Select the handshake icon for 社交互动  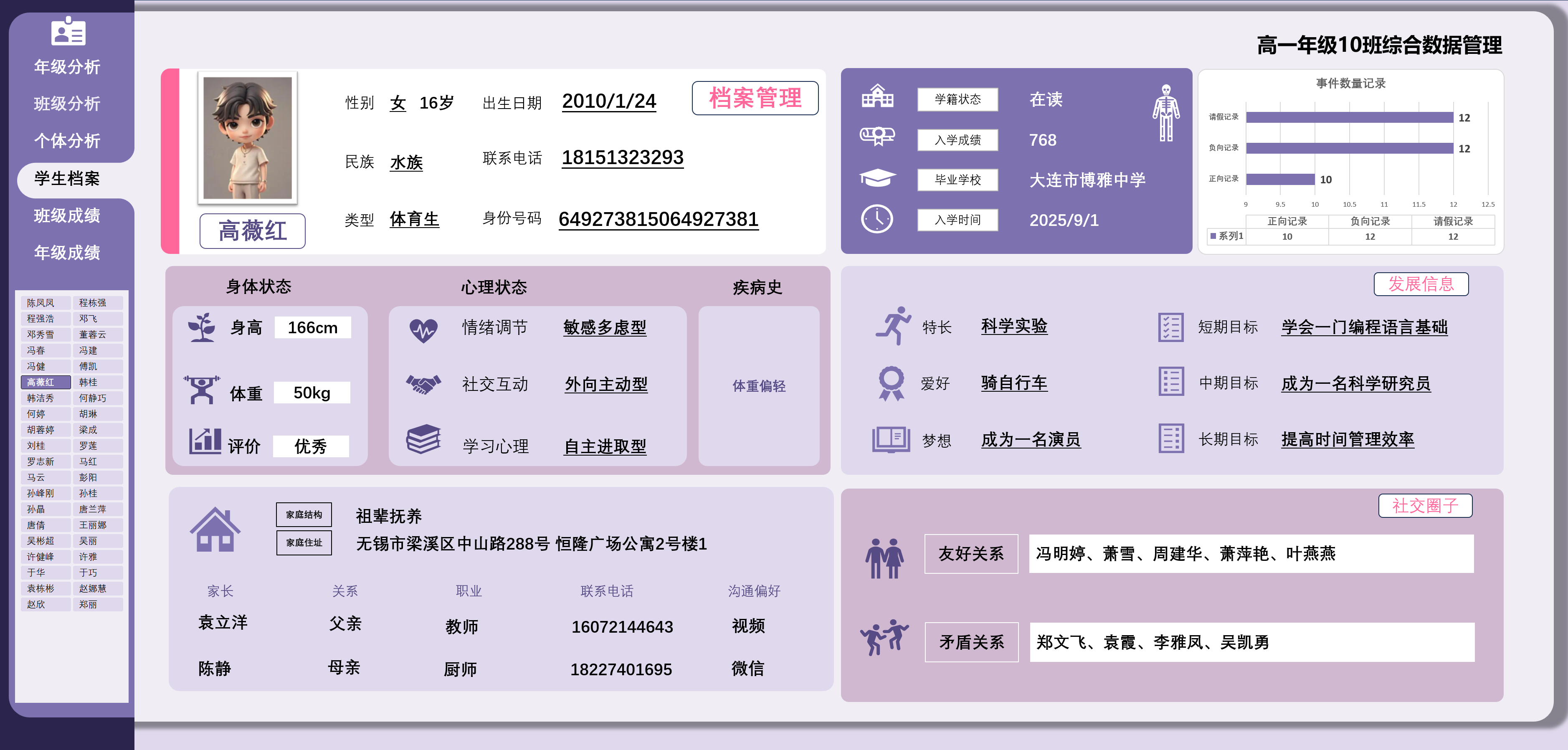point(425,384)
